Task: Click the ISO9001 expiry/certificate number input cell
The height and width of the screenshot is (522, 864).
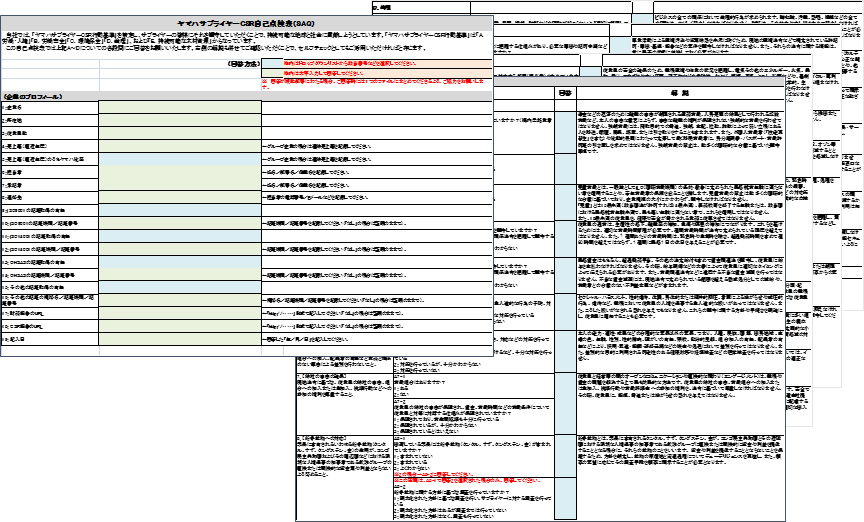Action: [180, 225]
